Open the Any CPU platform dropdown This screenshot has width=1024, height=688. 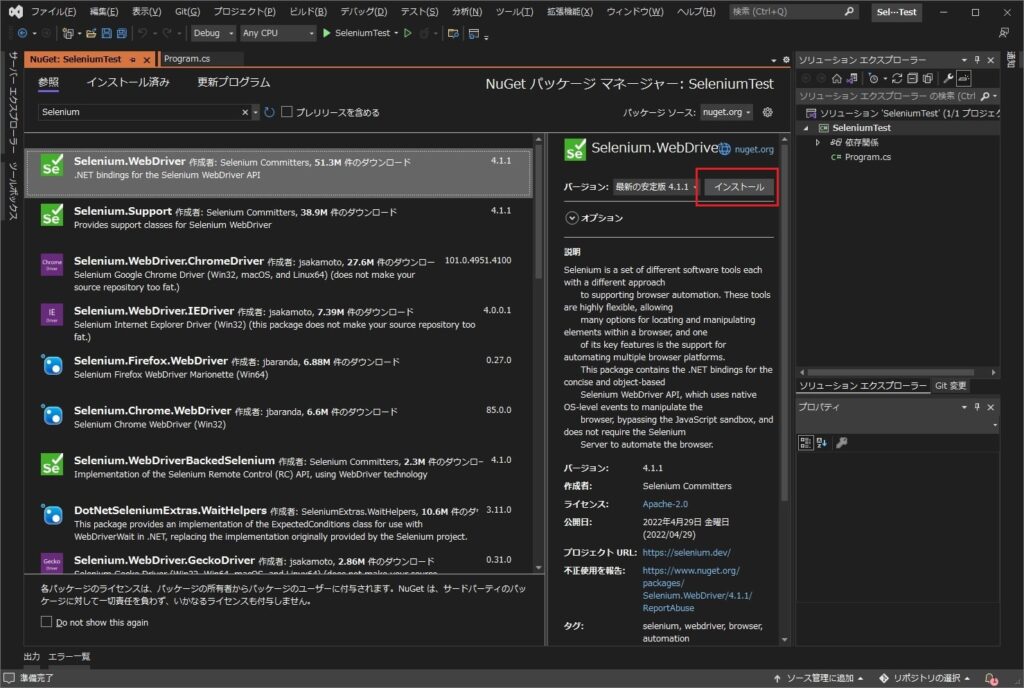click(x=278, y=33)
